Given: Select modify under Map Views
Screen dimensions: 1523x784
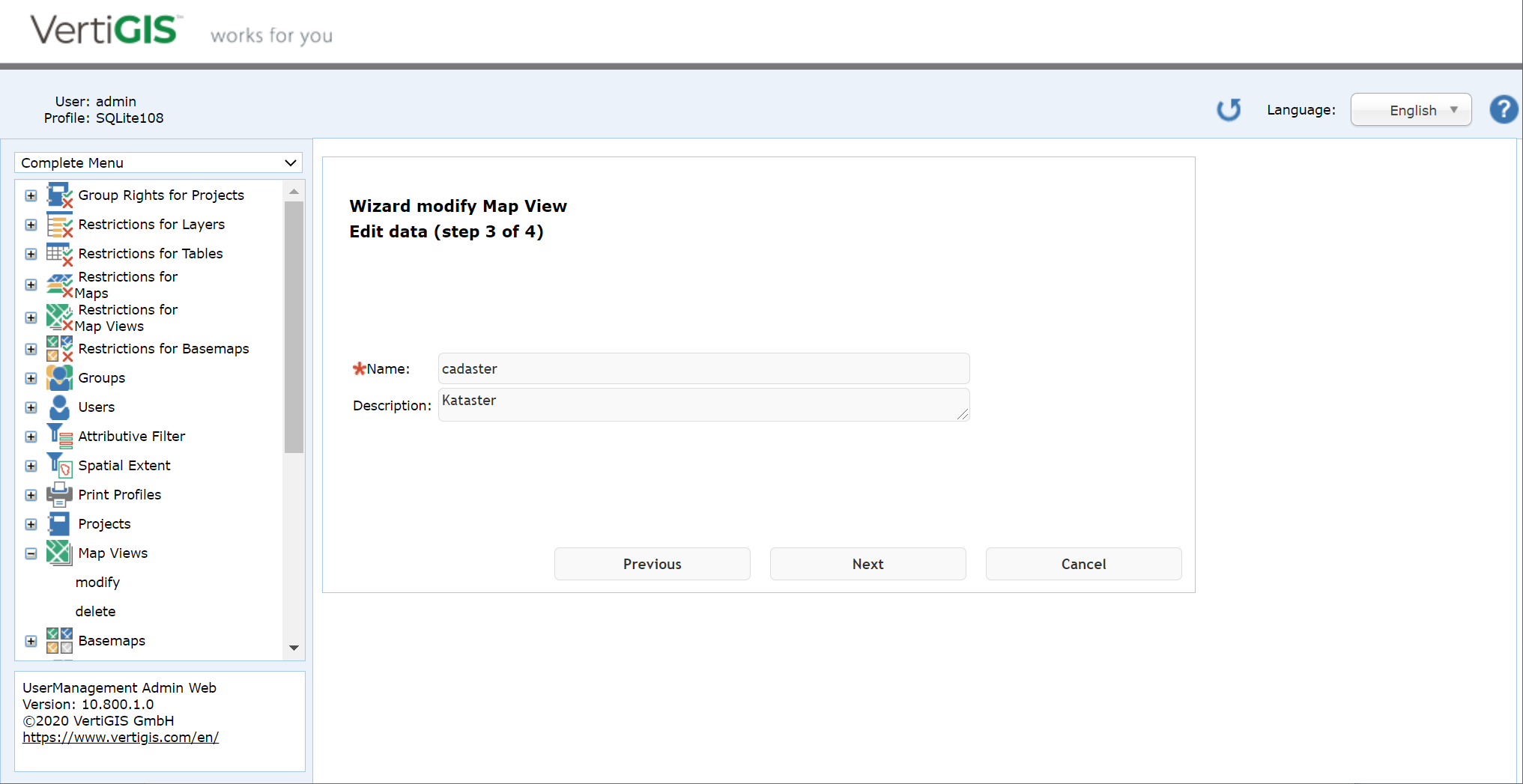Looking at the screenshot, I should (x=97, y=582).
